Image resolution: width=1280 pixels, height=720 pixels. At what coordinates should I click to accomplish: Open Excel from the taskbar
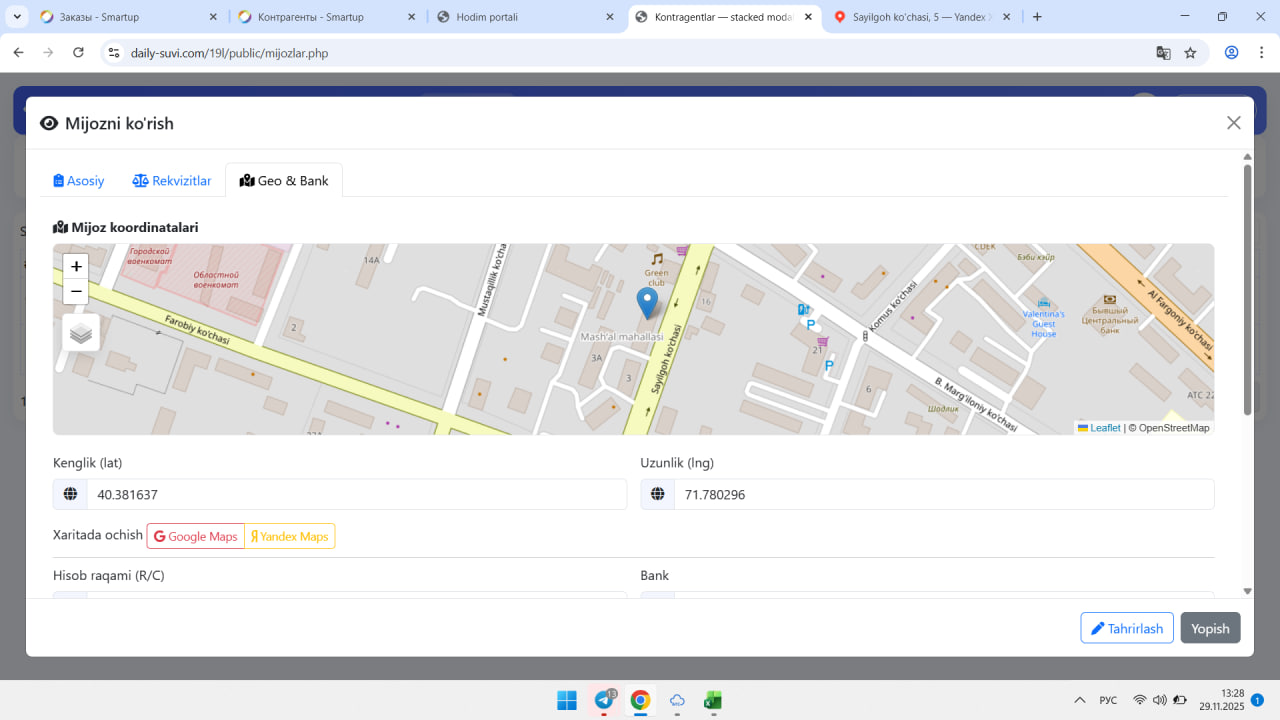[713, 700]
